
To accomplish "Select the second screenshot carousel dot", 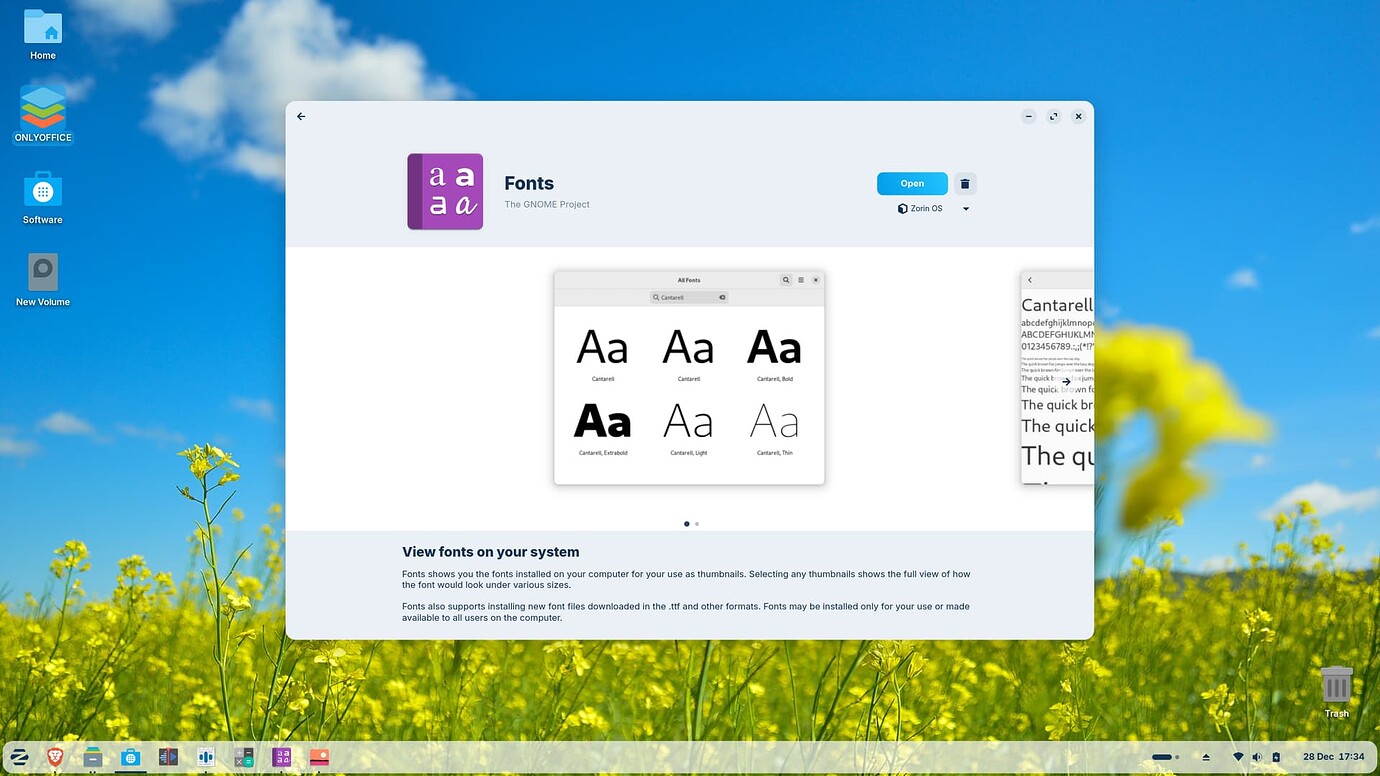I will [x=696, y=523].
